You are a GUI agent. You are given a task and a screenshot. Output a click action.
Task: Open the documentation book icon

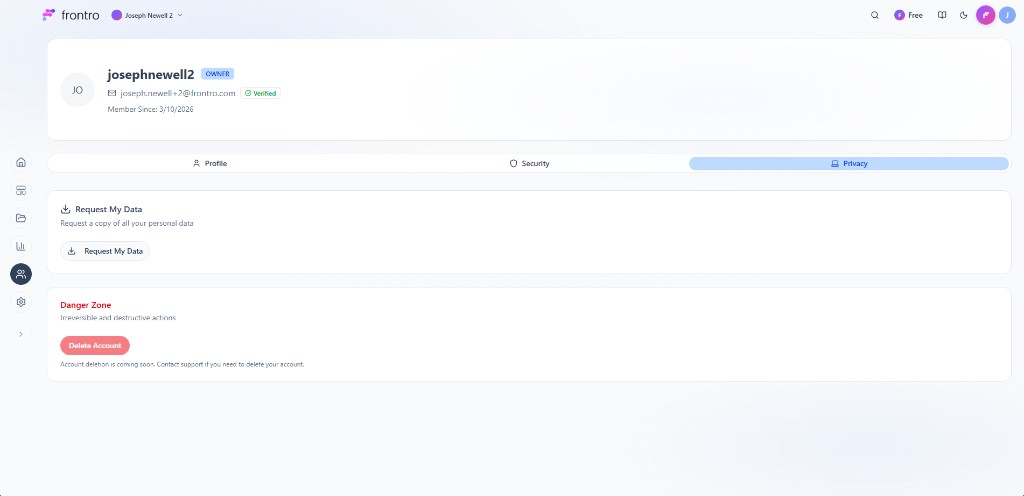(x=942, y=15)
